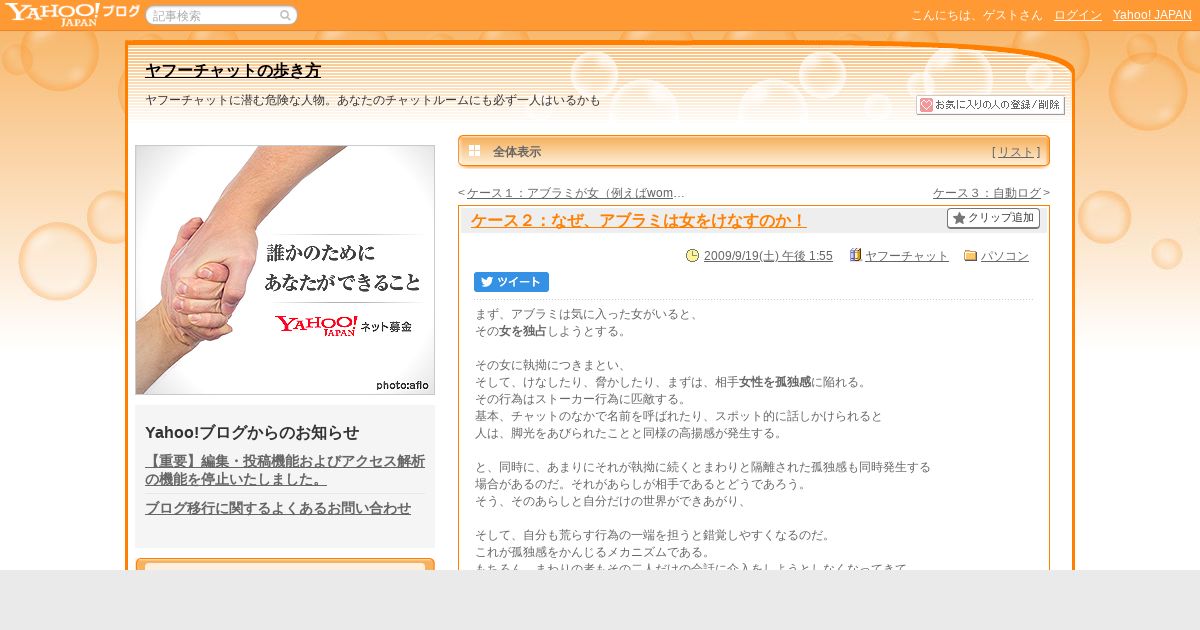Viewport: 1200px width, 630px height.
Task: Click the 全体表示 grid icon
Action: click(475, 151)
